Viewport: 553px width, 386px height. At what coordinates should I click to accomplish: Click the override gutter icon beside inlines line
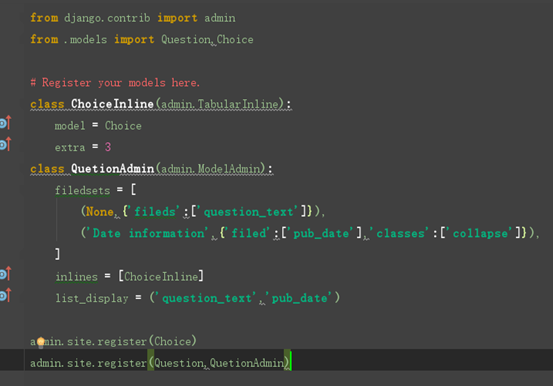[x=6, y=274]
